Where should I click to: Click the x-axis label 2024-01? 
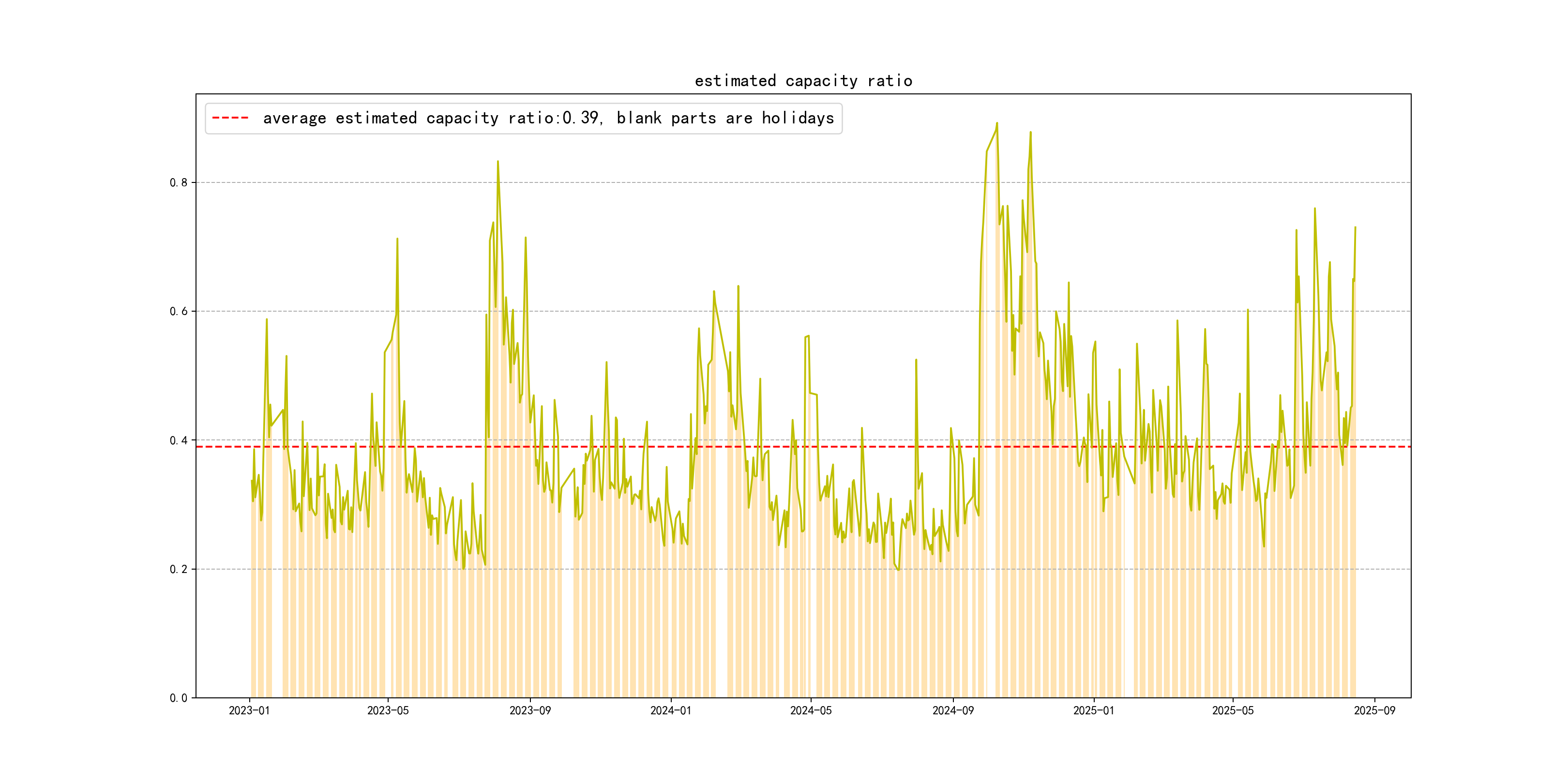(670, 710)
